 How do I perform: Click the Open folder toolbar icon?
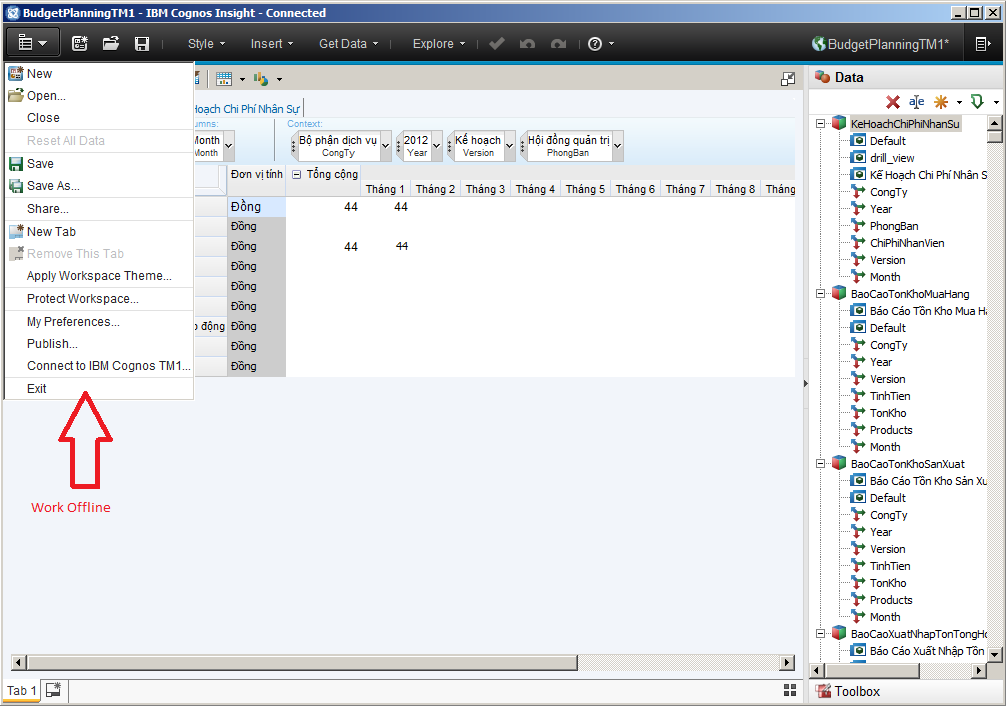pos(111,44)
